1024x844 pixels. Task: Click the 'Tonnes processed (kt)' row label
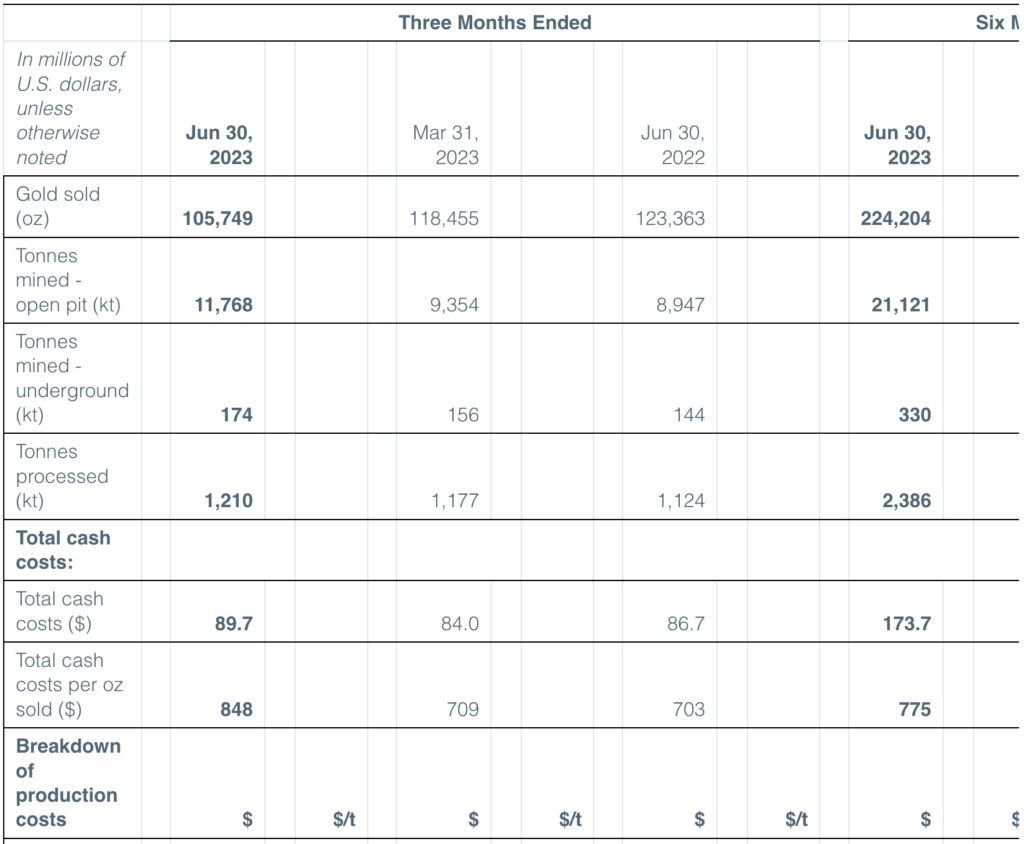(62, 476)
